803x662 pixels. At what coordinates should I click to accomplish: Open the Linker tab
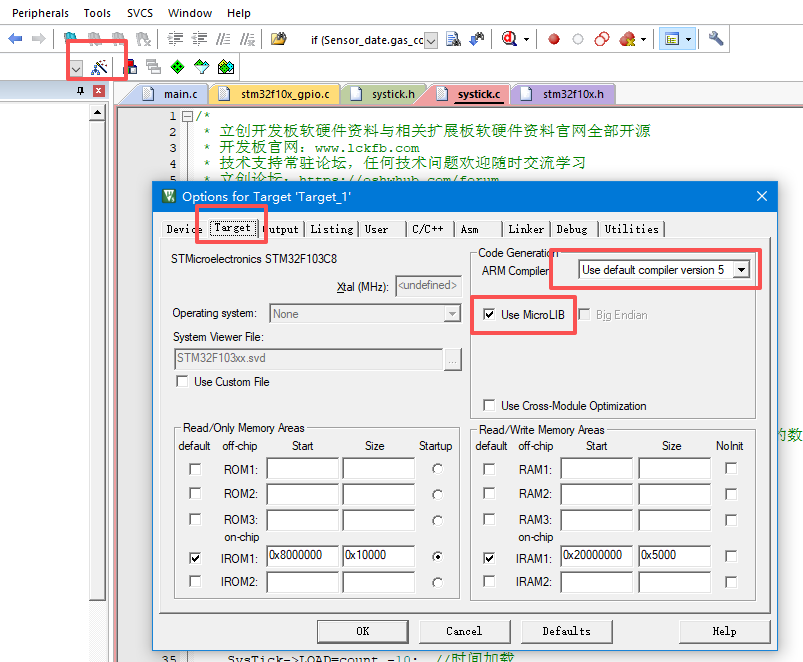click(526, 229)
